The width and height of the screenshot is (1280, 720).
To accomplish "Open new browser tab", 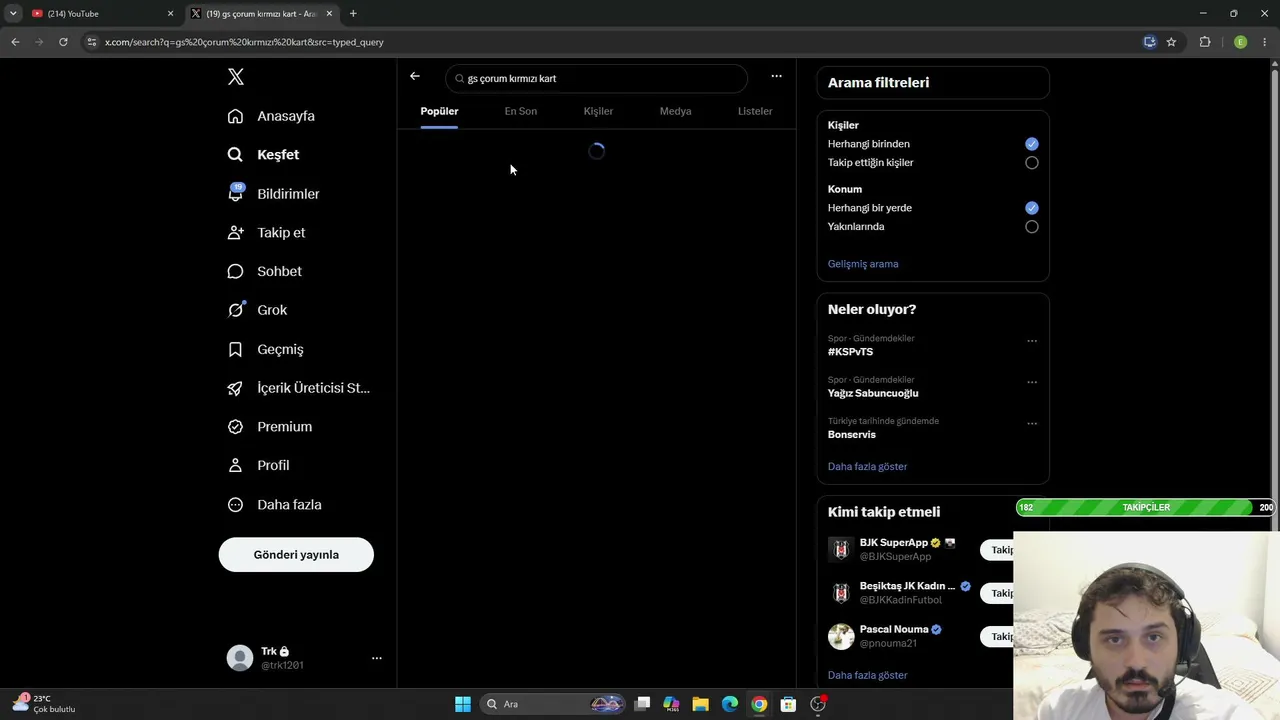I will pos(353,14).
